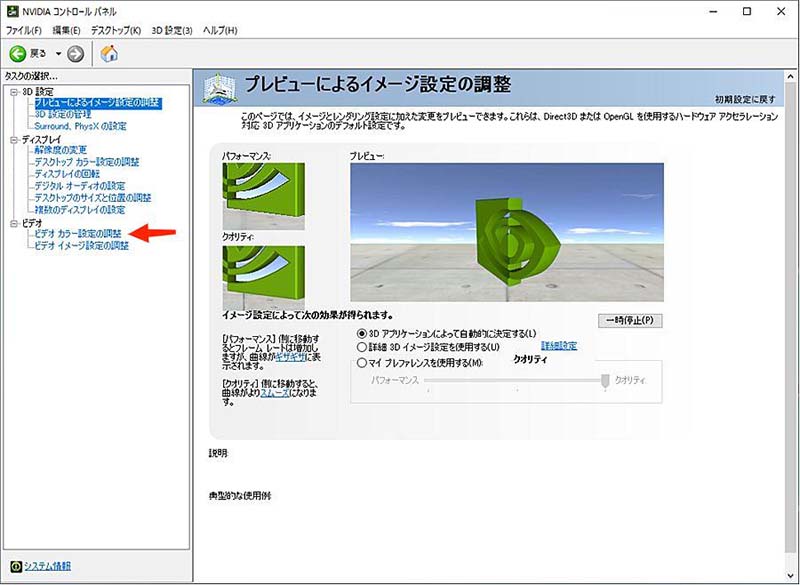This screenshot has height=585, width=800.
Task: Click the 一時停止(P) button
Action: click(629, 320)
